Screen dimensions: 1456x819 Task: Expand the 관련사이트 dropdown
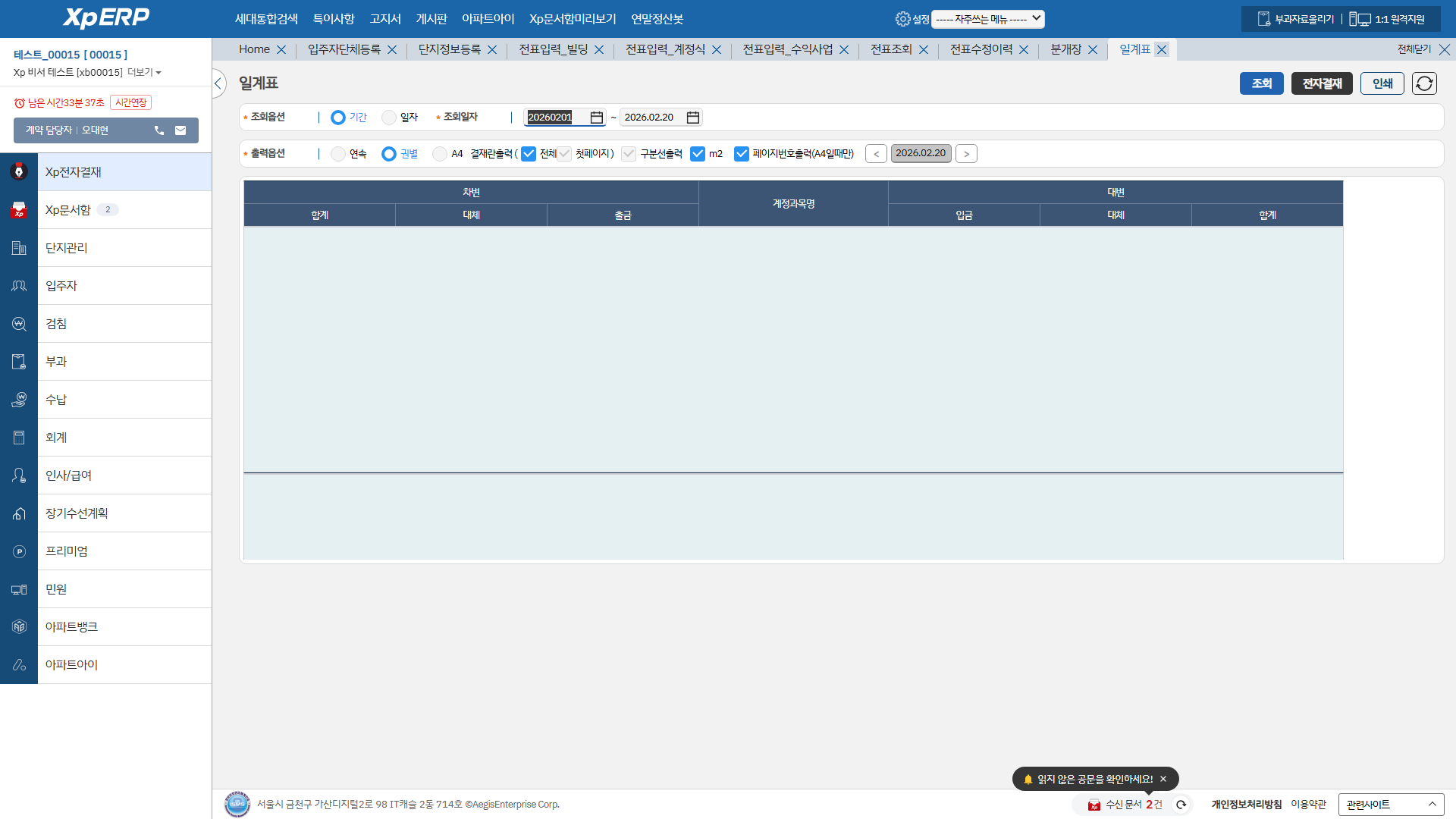[1391, 805]
